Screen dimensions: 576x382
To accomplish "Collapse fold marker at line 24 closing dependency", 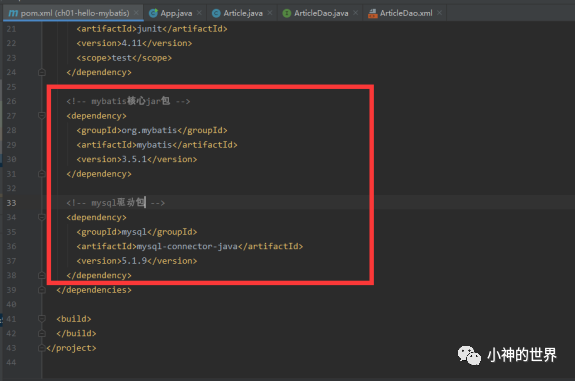I will pyautogui.click(x=42, y=72).
